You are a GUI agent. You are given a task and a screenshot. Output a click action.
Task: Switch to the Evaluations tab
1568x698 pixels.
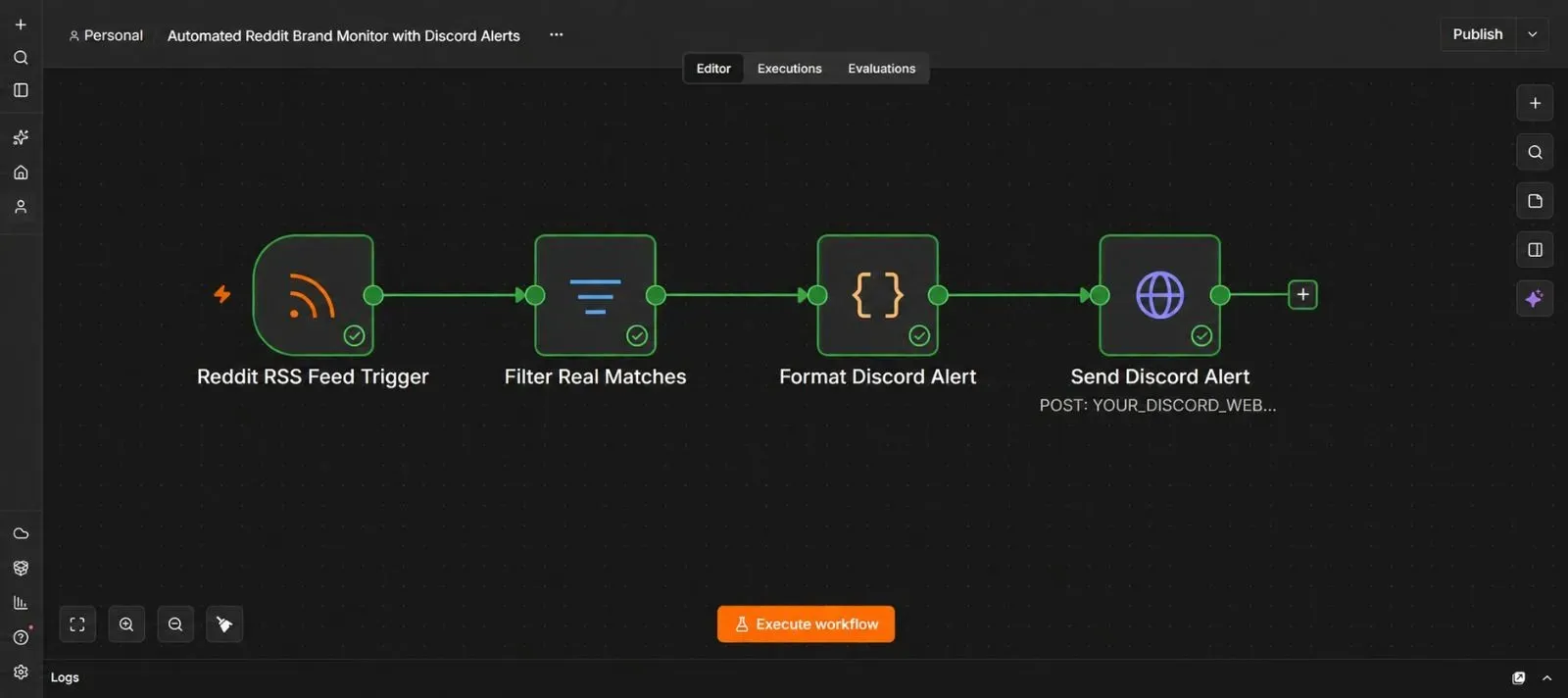(x=881, y=69)
